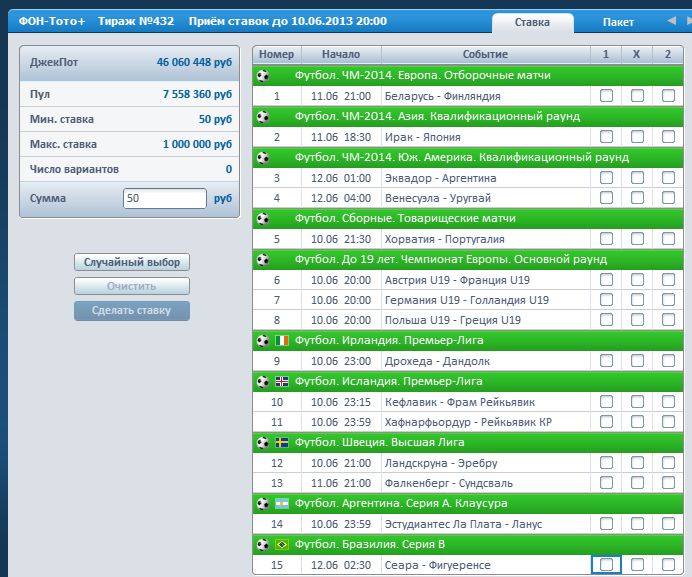The image size is (692, 577).
Task: Click event text Сеара - Фигуеренсе
Action: (x=437, y=565)
